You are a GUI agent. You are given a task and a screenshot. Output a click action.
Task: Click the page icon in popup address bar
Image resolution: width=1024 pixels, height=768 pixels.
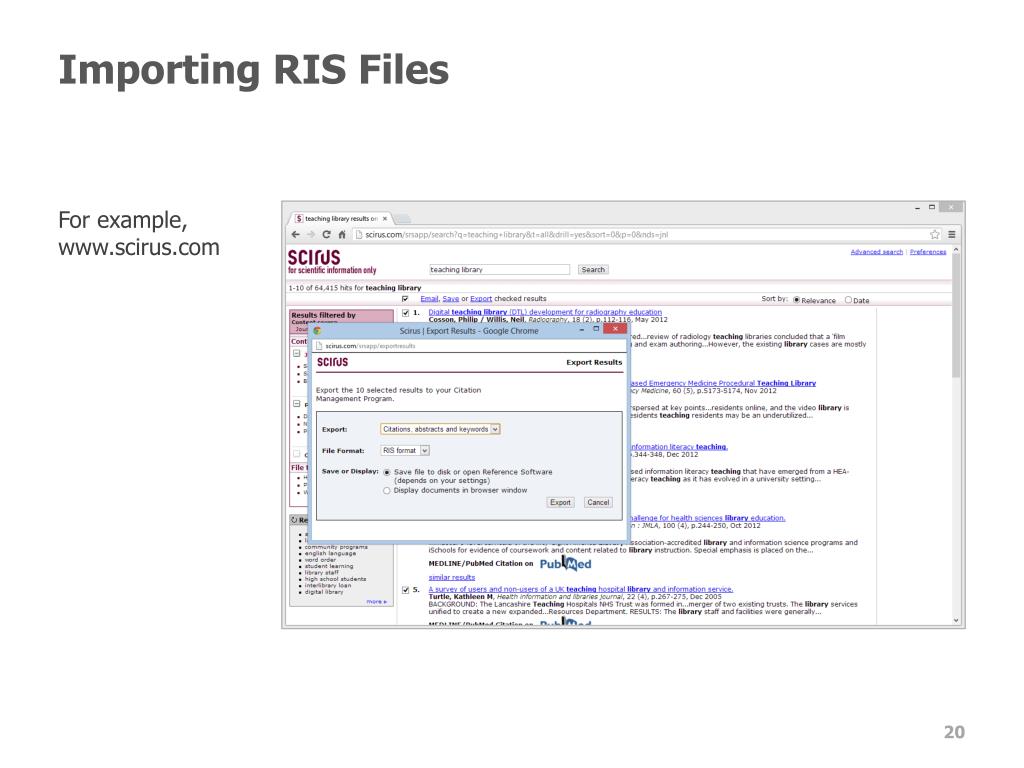point(319,346)
